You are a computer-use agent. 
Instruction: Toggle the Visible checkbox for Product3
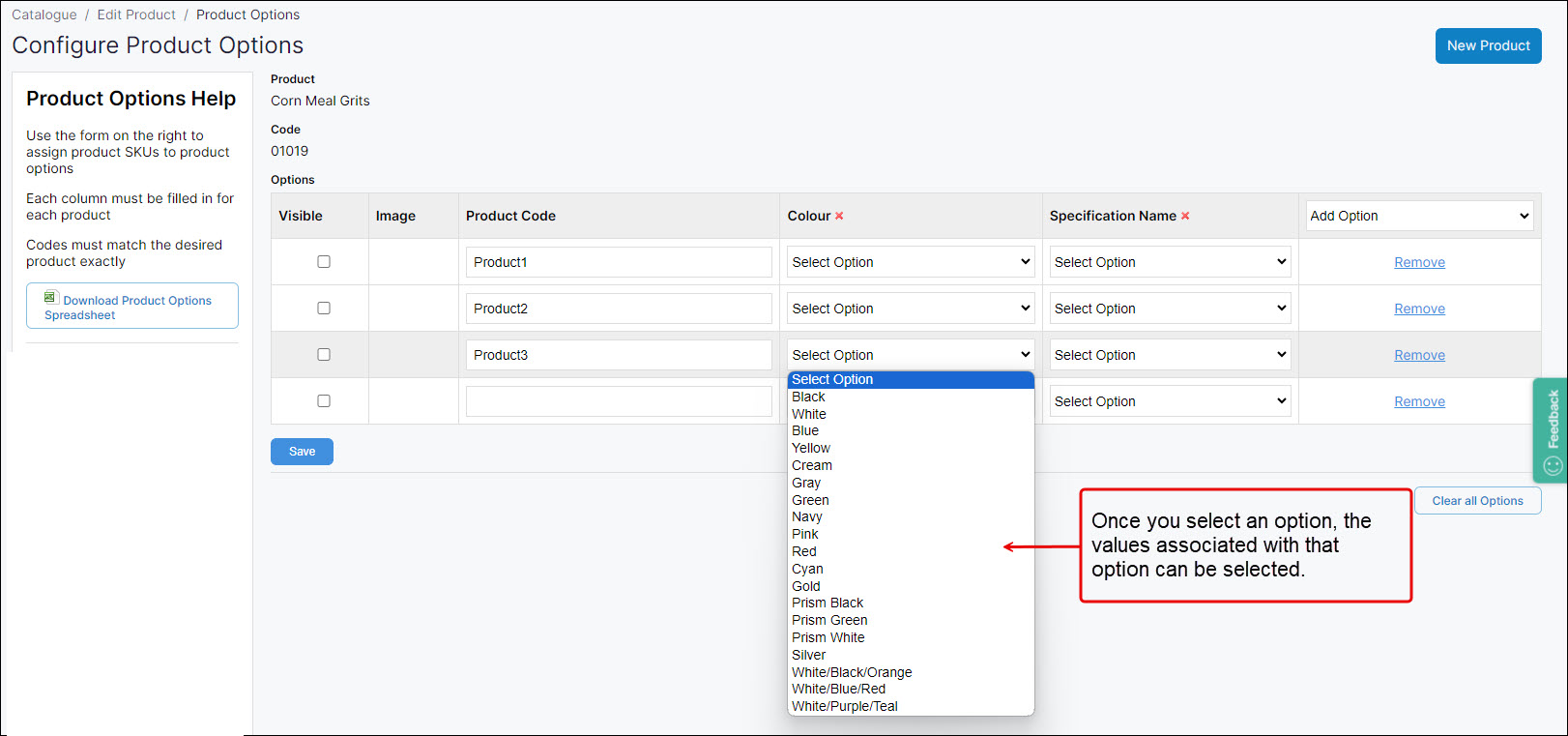(x=324, y=355)
